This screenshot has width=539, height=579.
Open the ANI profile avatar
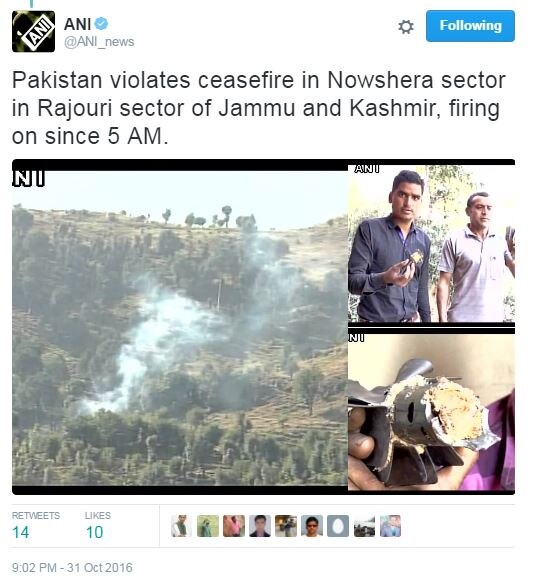click(33, 31)
